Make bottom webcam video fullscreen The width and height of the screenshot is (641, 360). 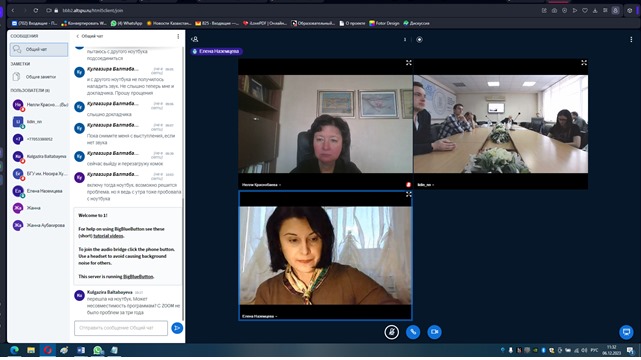coord(408,195)
